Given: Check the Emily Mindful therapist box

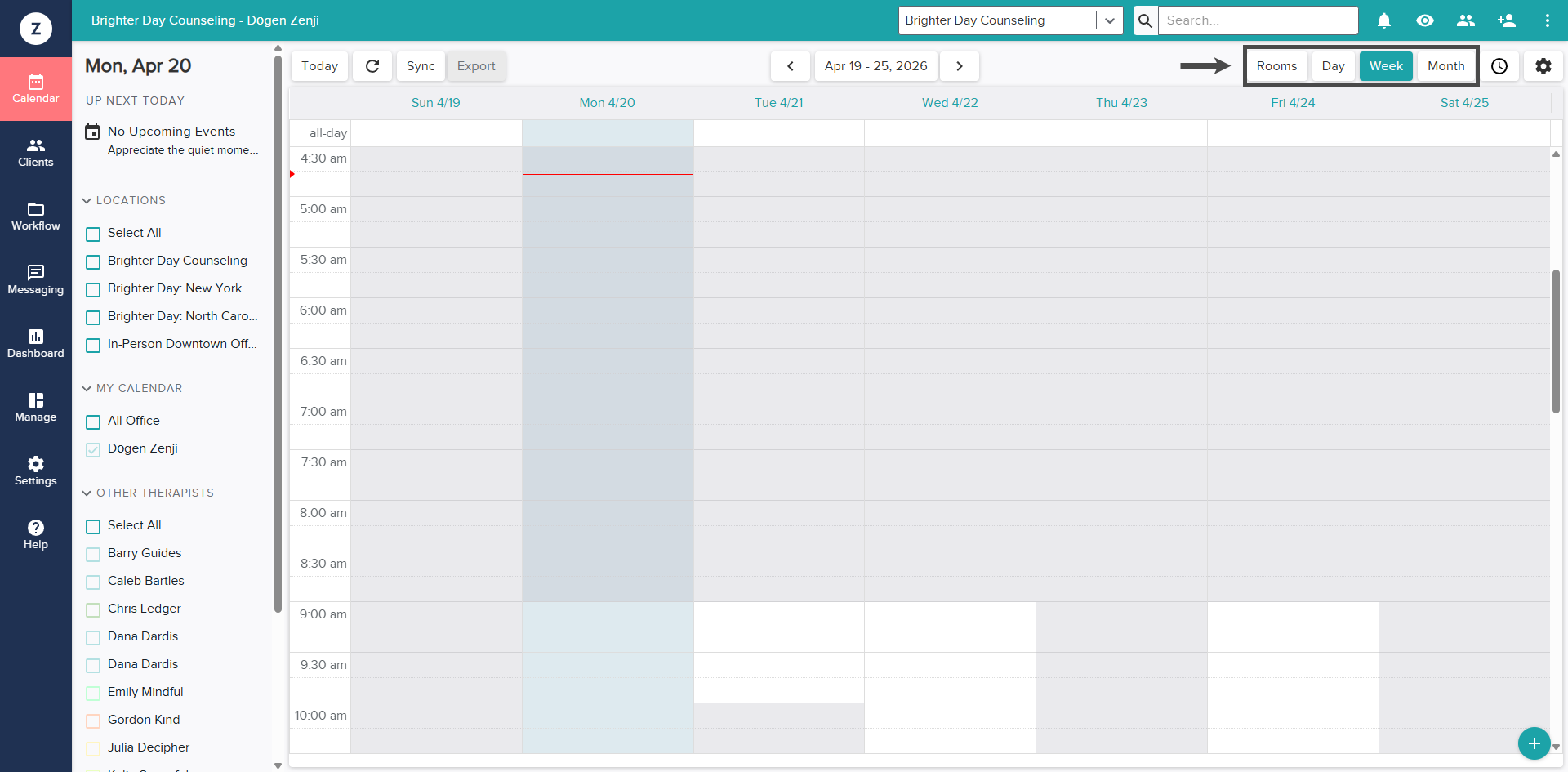Looking at the screenshot, I should tap(93, 693).
